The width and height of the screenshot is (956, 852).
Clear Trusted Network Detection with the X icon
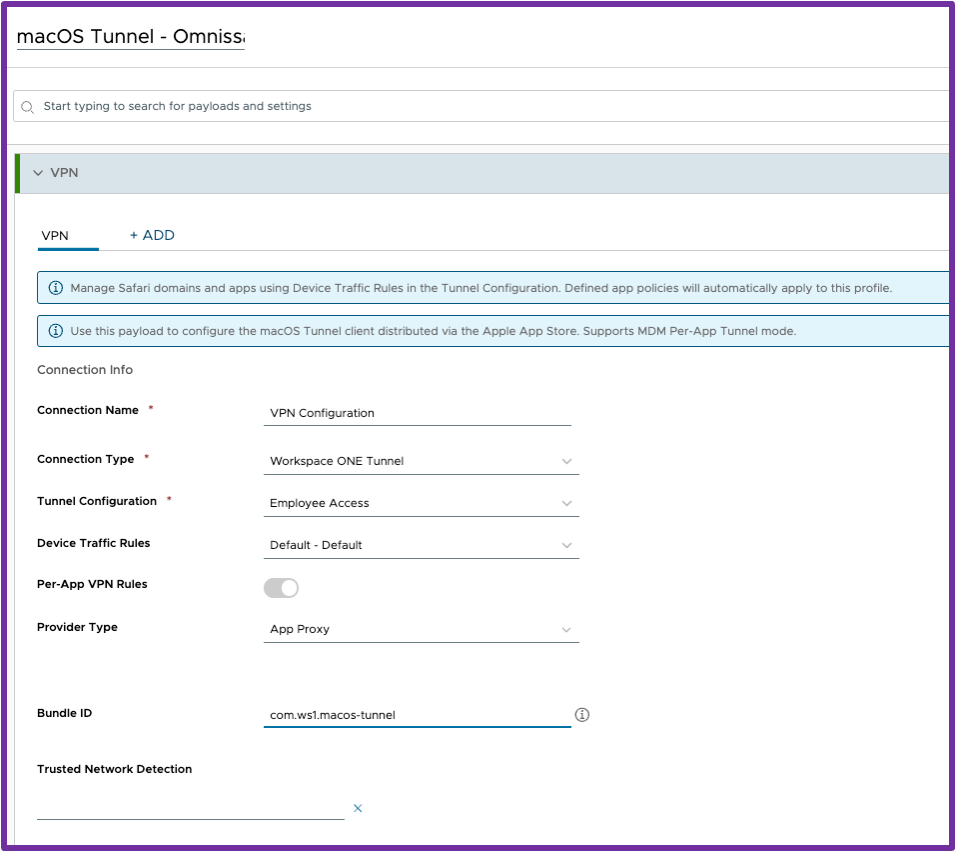coord(357,808)
